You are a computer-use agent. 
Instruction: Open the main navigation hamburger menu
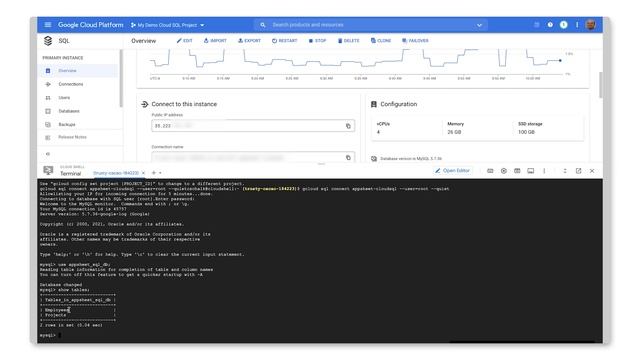pos(48,25)
